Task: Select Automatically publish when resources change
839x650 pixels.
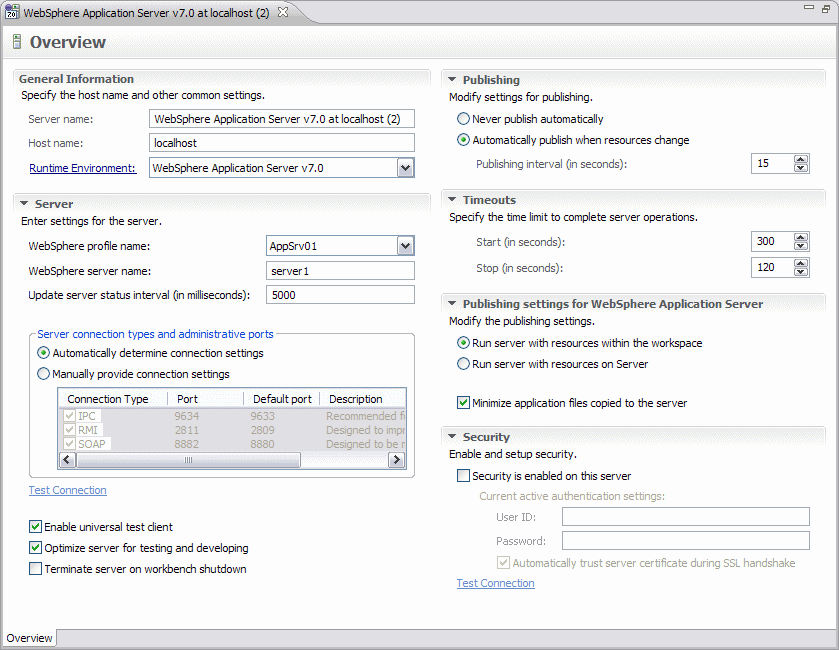Action: [463, 140]
